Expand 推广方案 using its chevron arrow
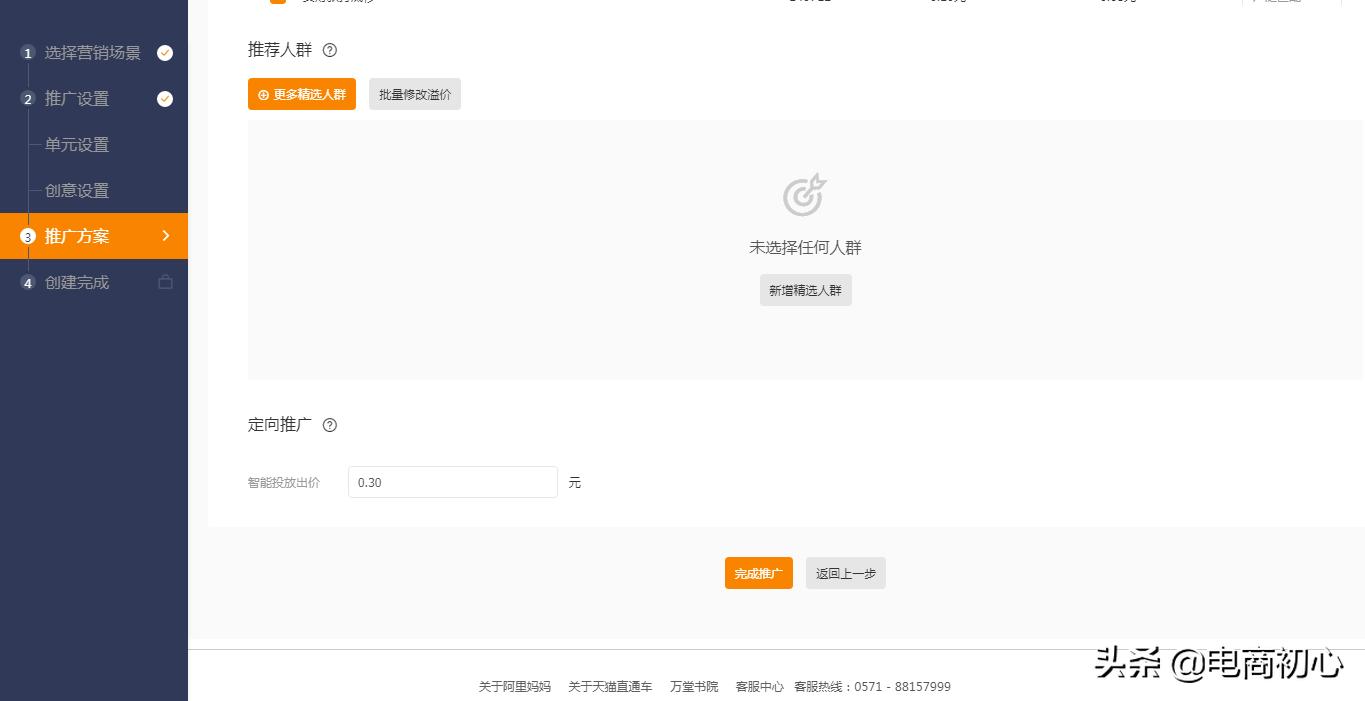Viewport: 1365px width, 701px height. (167, 236)
